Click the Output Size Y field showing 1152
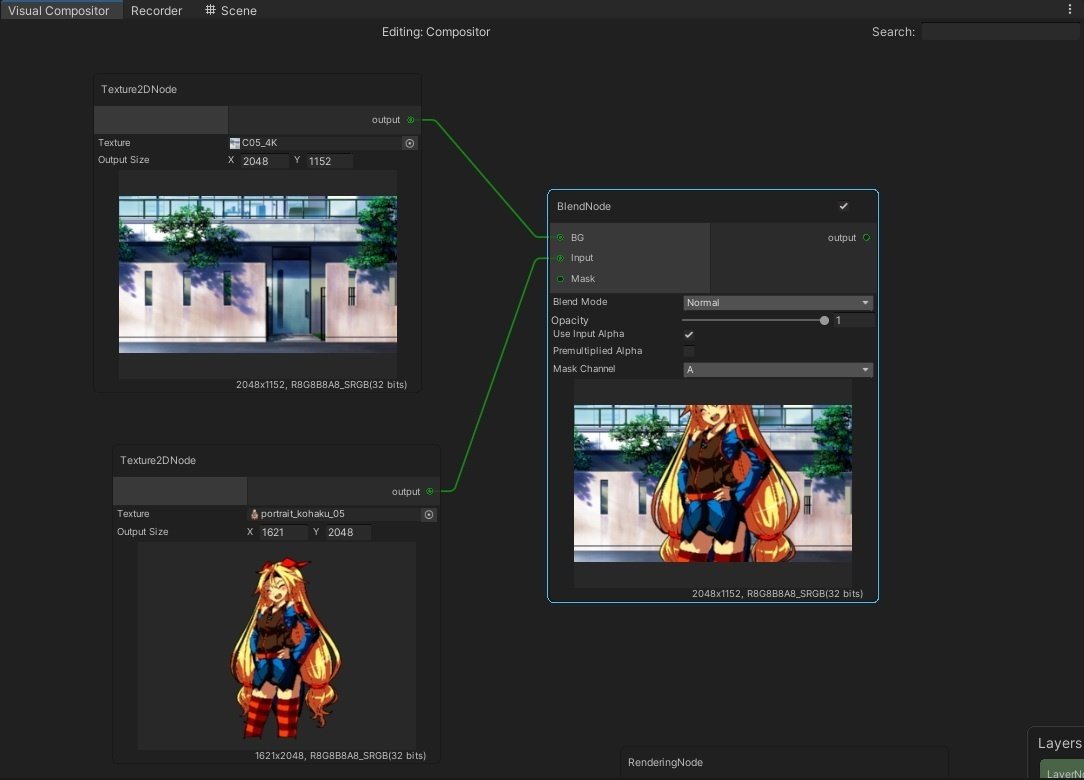1084x780 pixels. (329, 161)
